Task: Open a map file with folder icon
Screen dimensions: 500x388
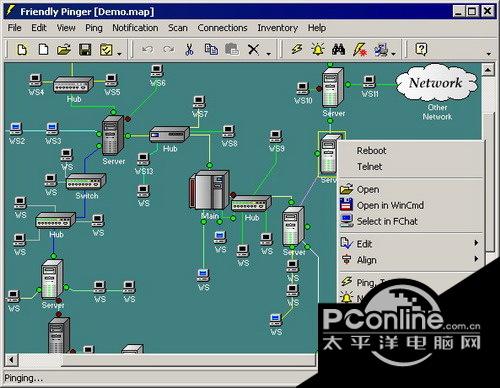Action: [64, 50]
